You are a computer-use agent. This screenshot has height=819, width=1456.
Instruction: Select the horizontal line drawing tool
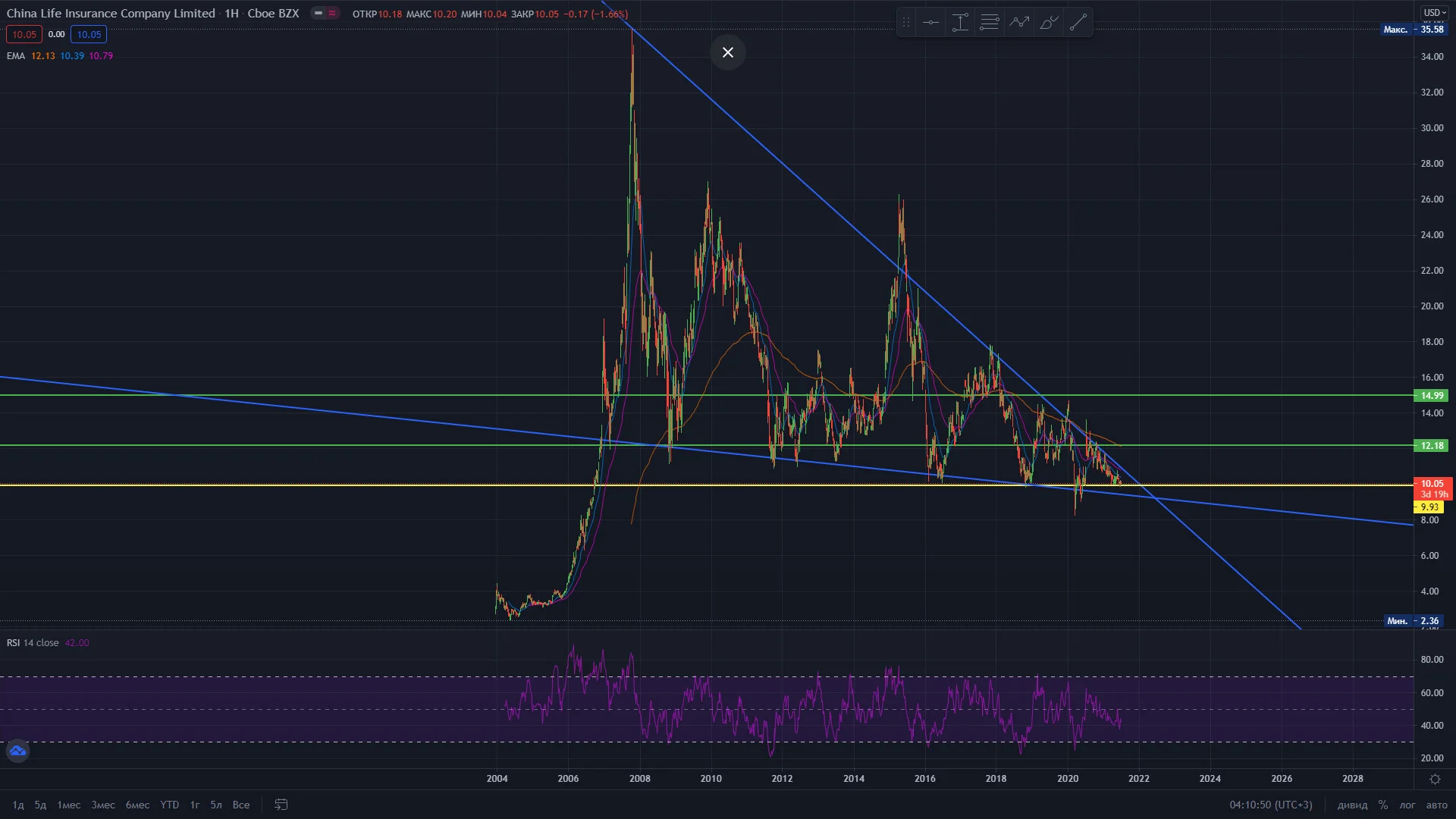pyautogui.click(x=930, y=23)
